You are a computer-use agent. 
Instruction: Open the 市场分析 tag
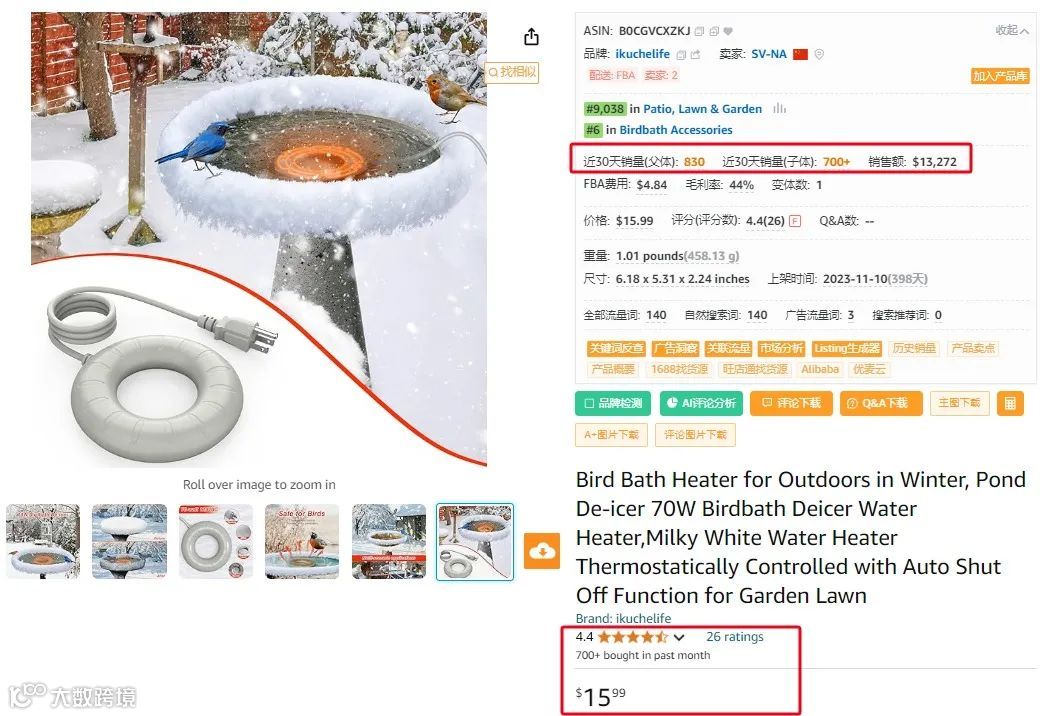click(782, 348)
